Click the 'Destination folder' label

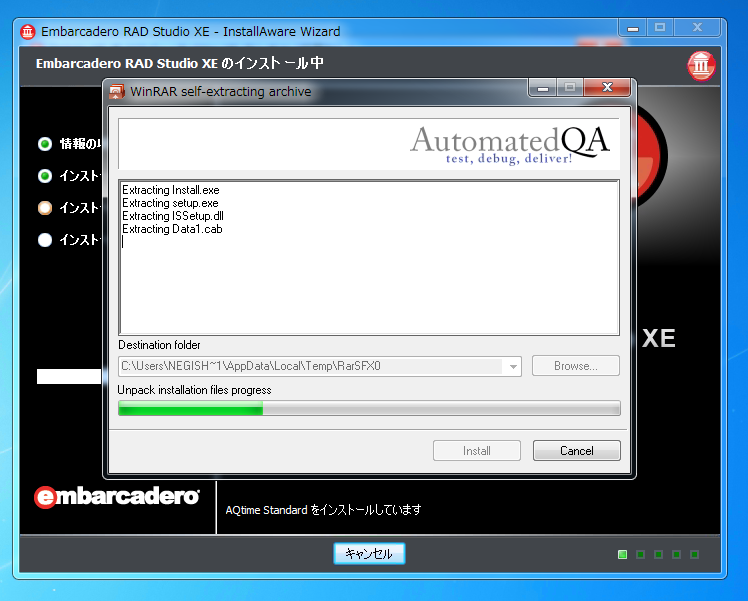(159, 345)
